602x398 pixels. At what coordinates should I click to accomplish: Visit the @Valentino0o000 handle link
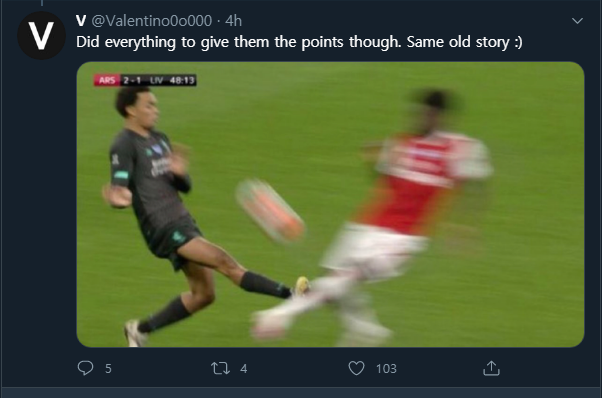pyautogui.click(x=152, y=21)
